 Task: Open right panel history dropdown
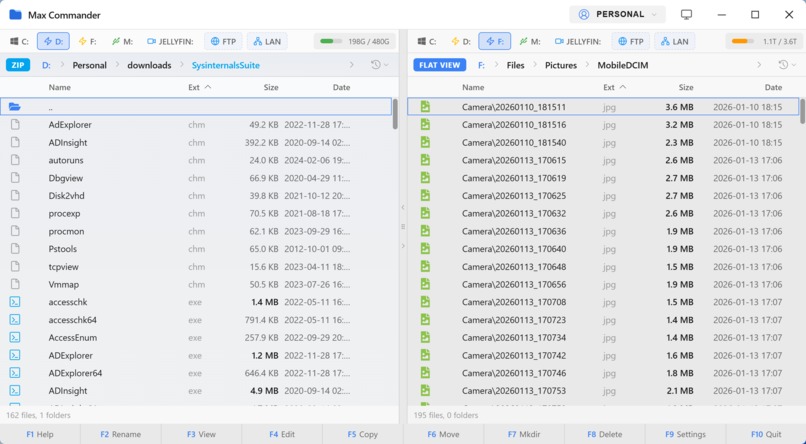point(787,65)
